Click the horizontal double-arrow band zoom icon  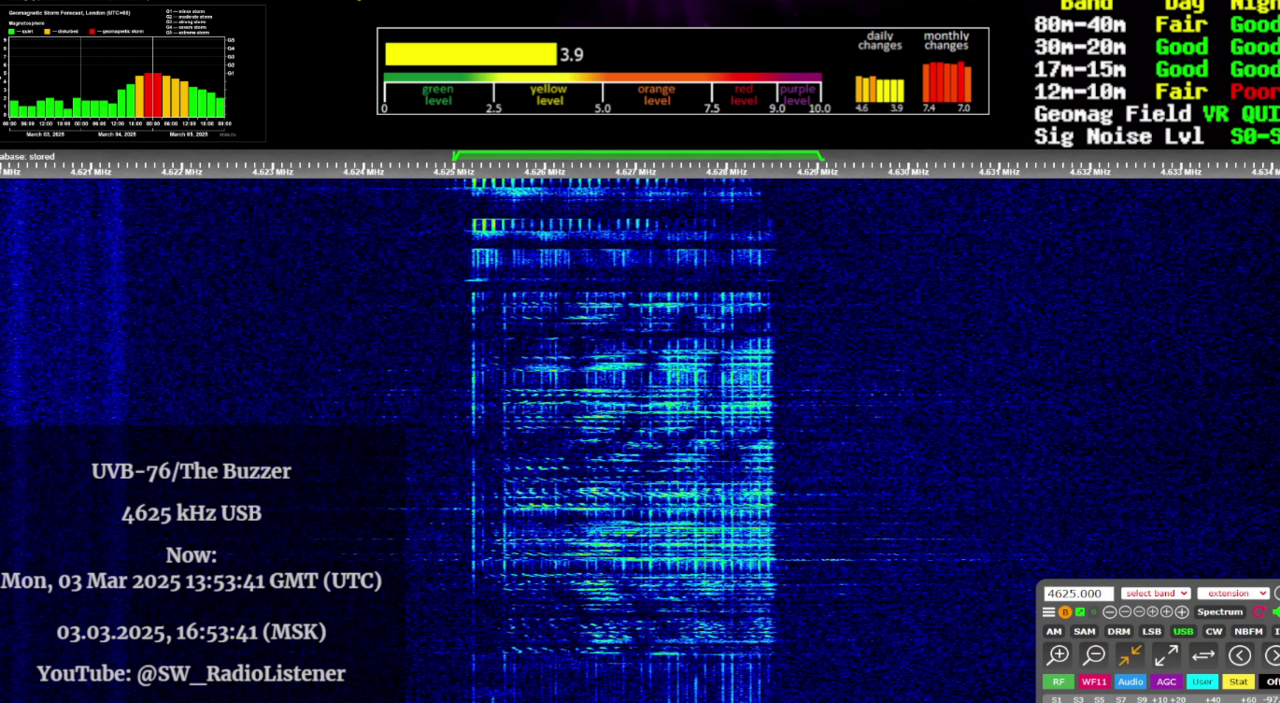tap(1203, 656)
